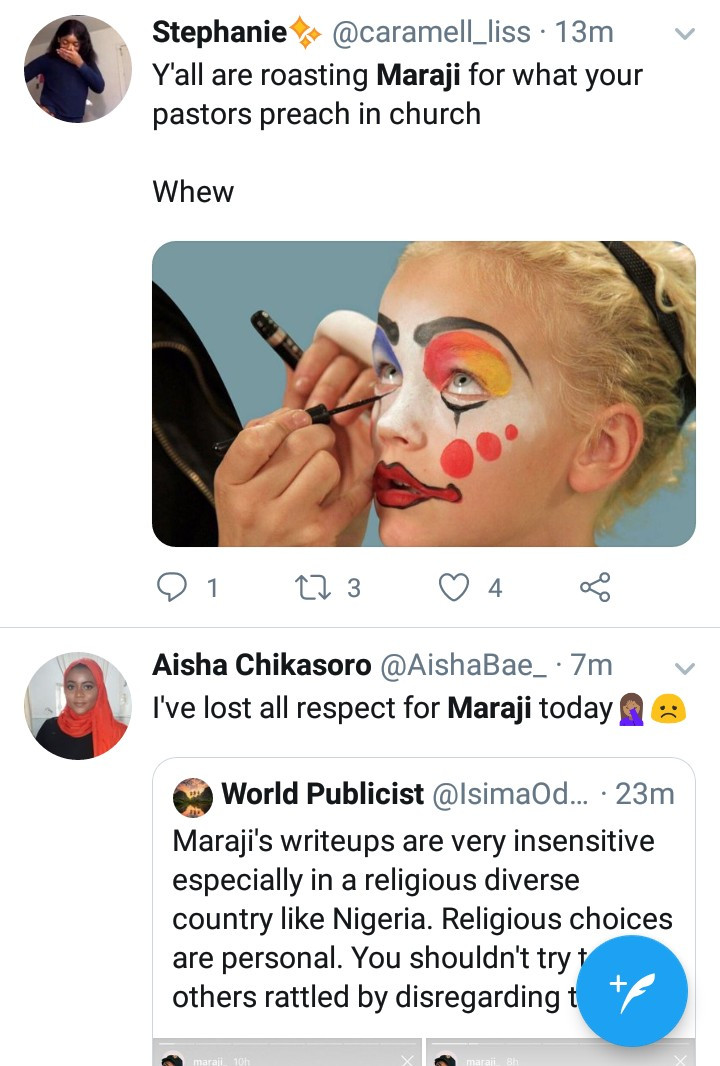View the clown makeup image
This screenshot has width=720, height=1066.
pyautogui.click(x=423, y=394)
